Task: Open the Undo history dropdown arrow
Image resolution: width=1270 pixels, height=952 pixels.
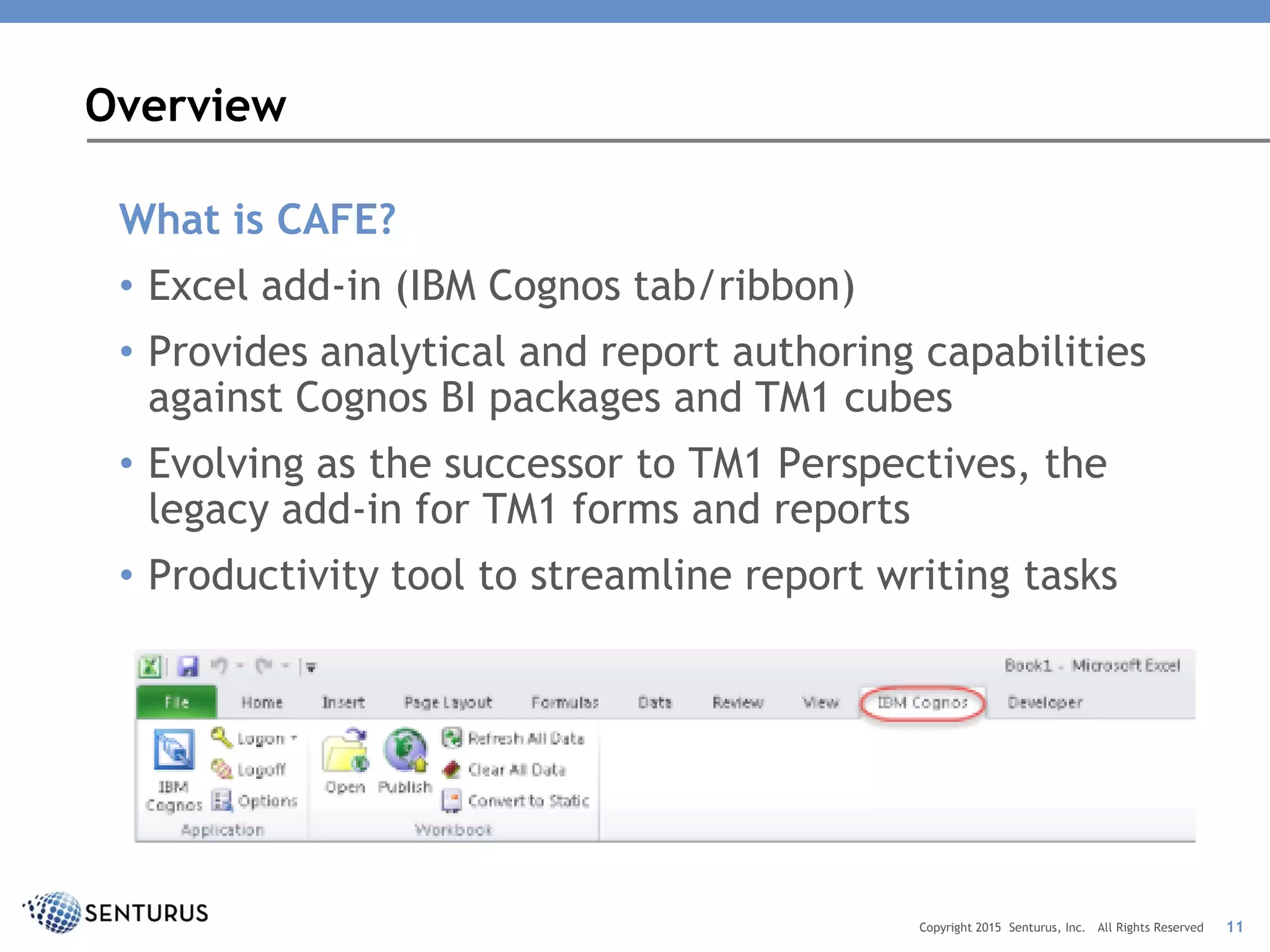Action: pos(240,667)
